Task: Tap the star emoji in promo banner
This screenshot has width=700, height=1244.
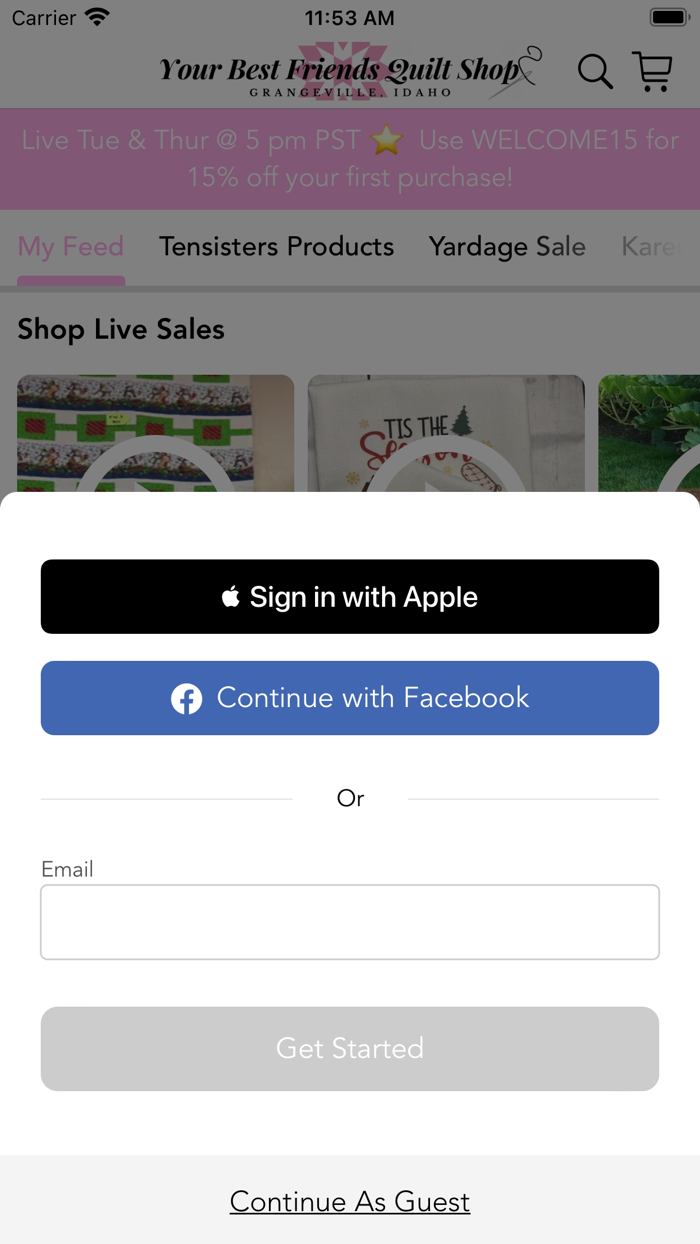Action: (x=386, y=140)
